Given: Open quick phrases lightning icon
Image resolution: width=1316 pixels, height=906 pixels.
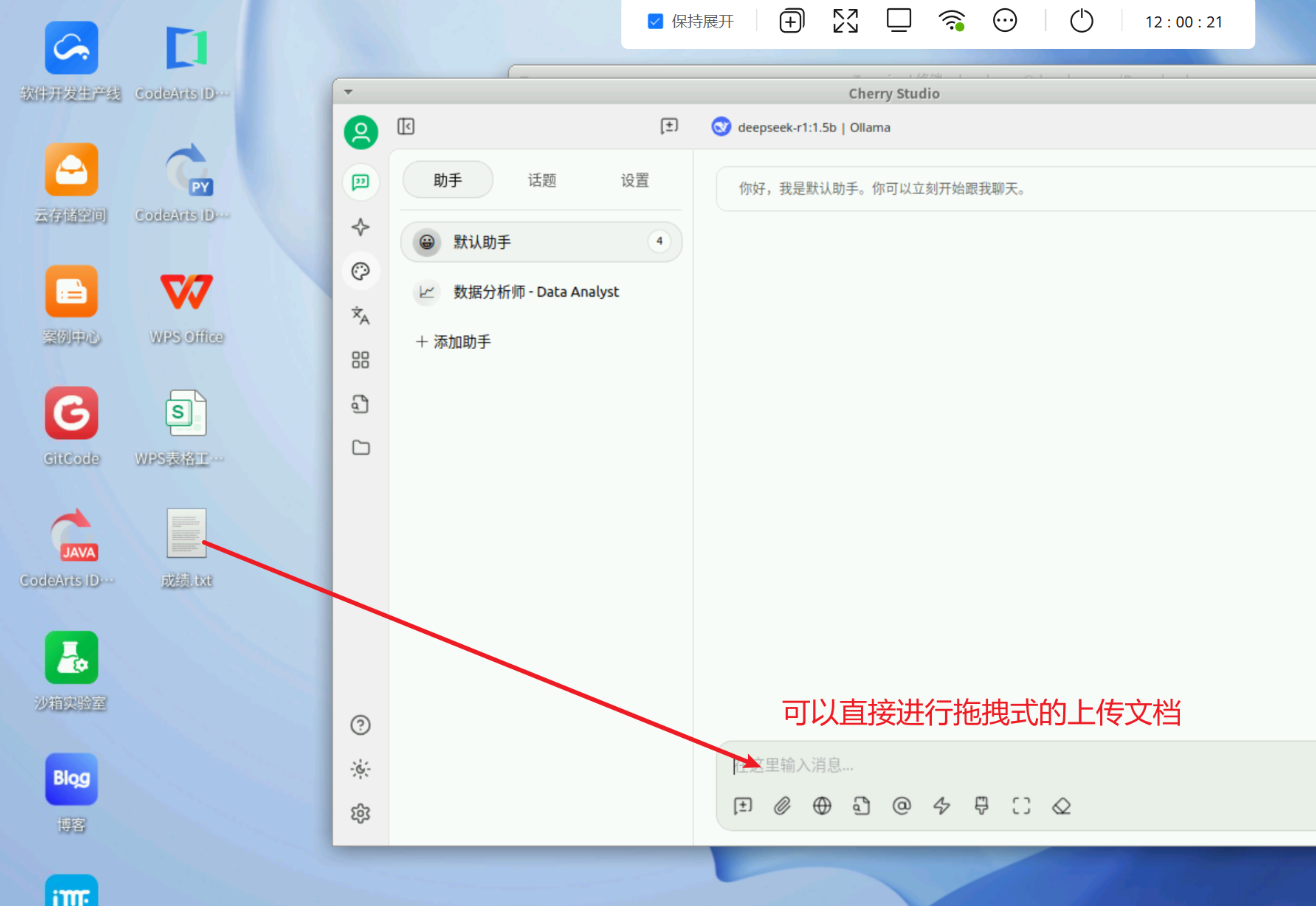Looking at the screenshot, I should tap(941, 806).
